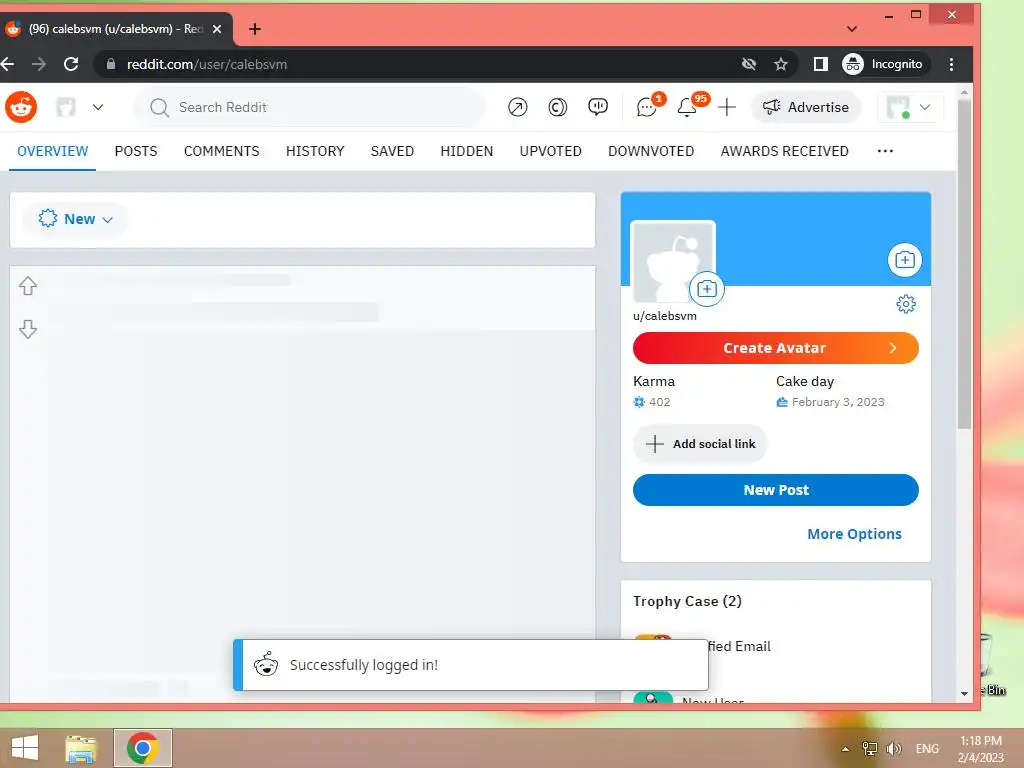Open a new tab with the plus button
Viewport: 1024px width, 768px height.
point(255,29)
